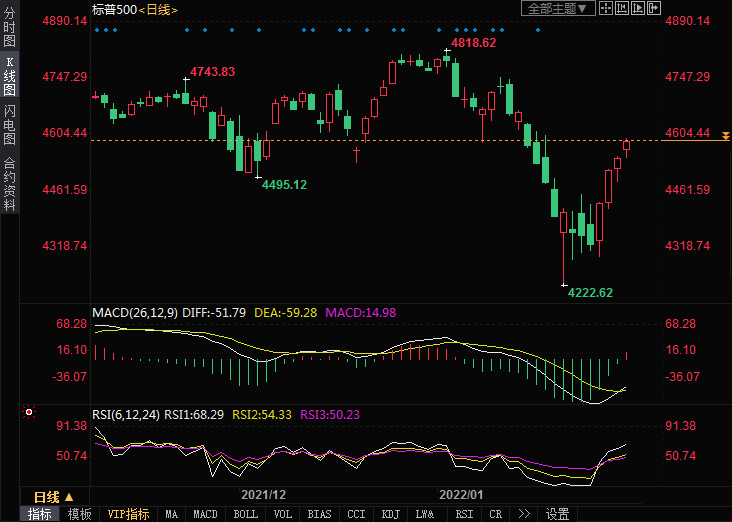
Task: Expand the 日线 period selector at bottom left
Action: click(x=53, y=496)
